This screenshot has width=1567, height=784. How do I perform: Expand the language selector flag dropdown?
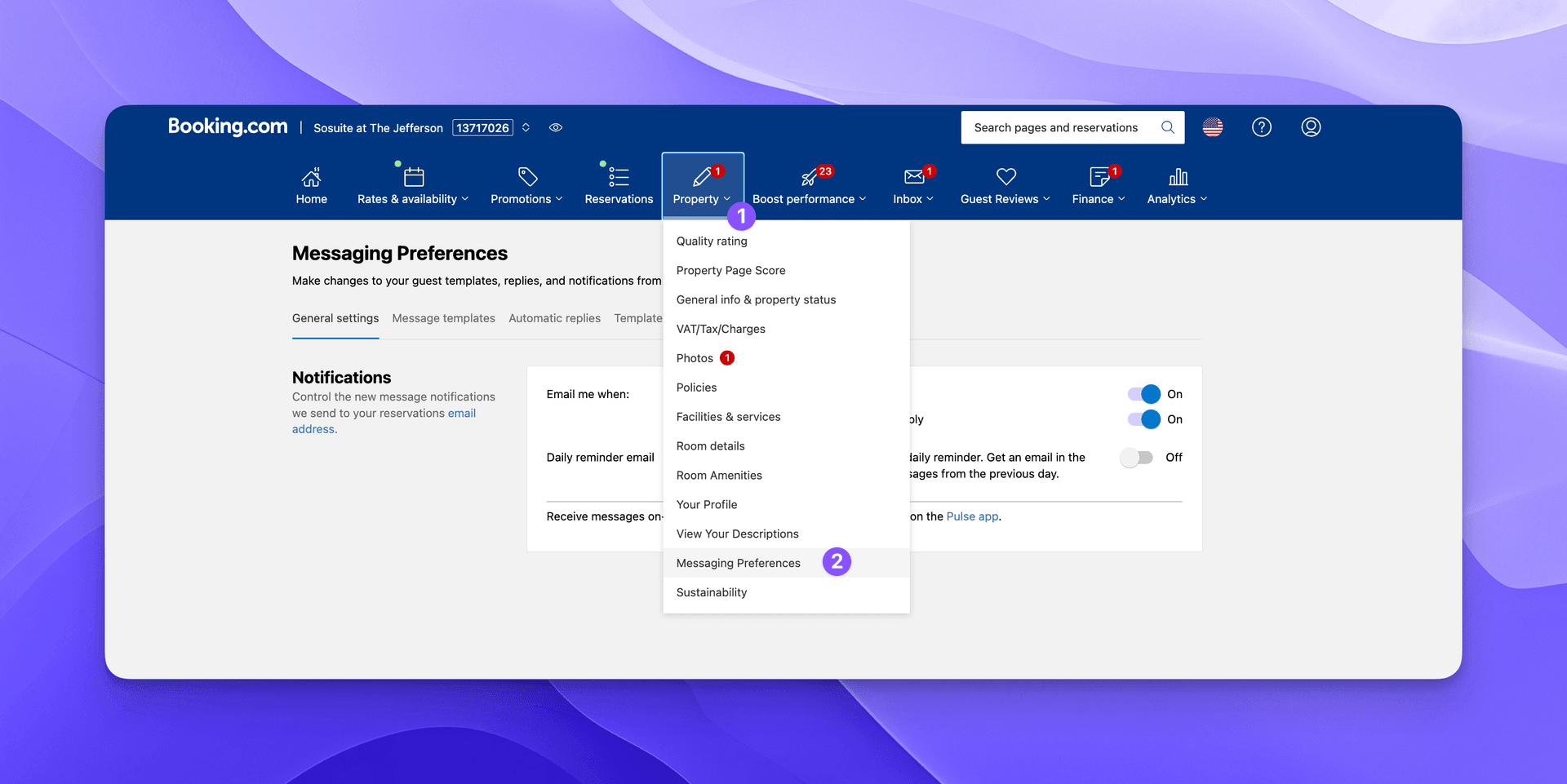(1212, 127)
